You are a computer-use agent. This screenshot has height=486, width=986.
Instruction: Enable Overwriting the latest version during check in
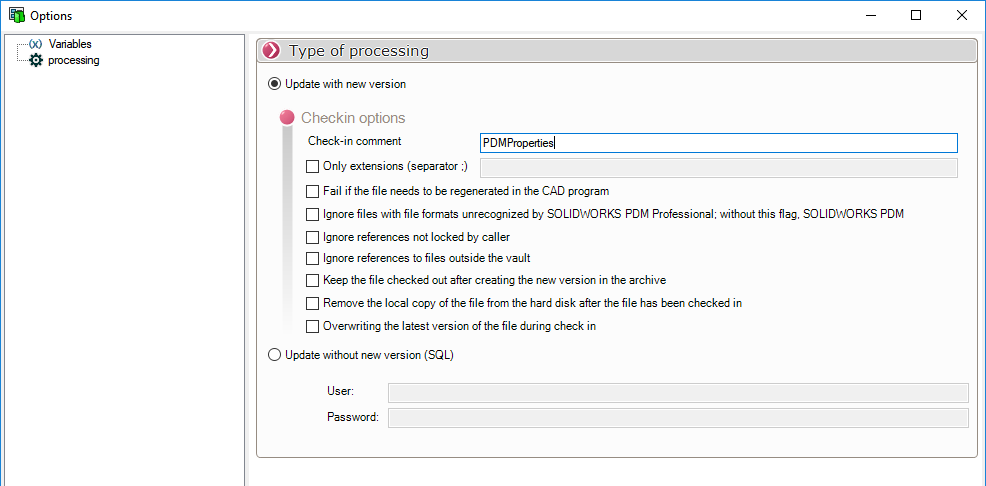click(x=313, y=326)
